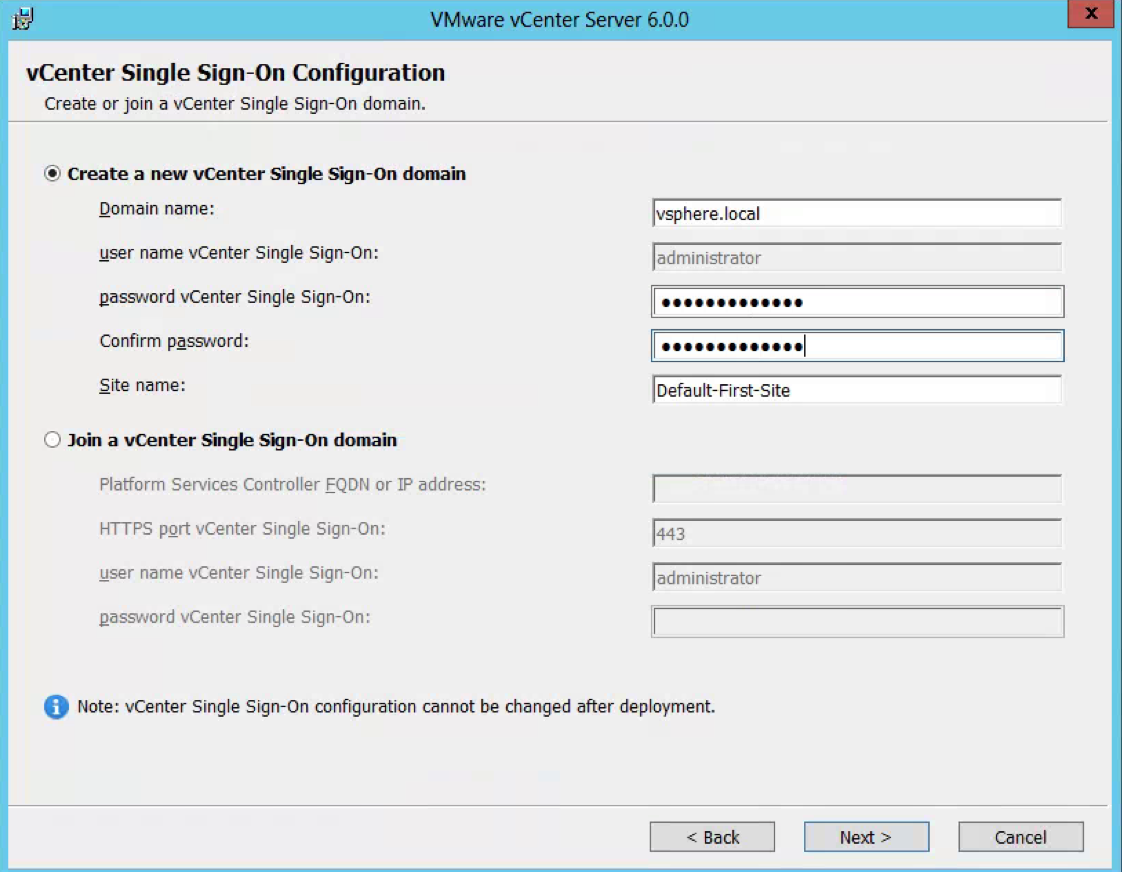Click the password vCenter Single Sign-On field under Create
Image resolution: width=1122 pixels, height=872 pixels.
pos(857,302)
